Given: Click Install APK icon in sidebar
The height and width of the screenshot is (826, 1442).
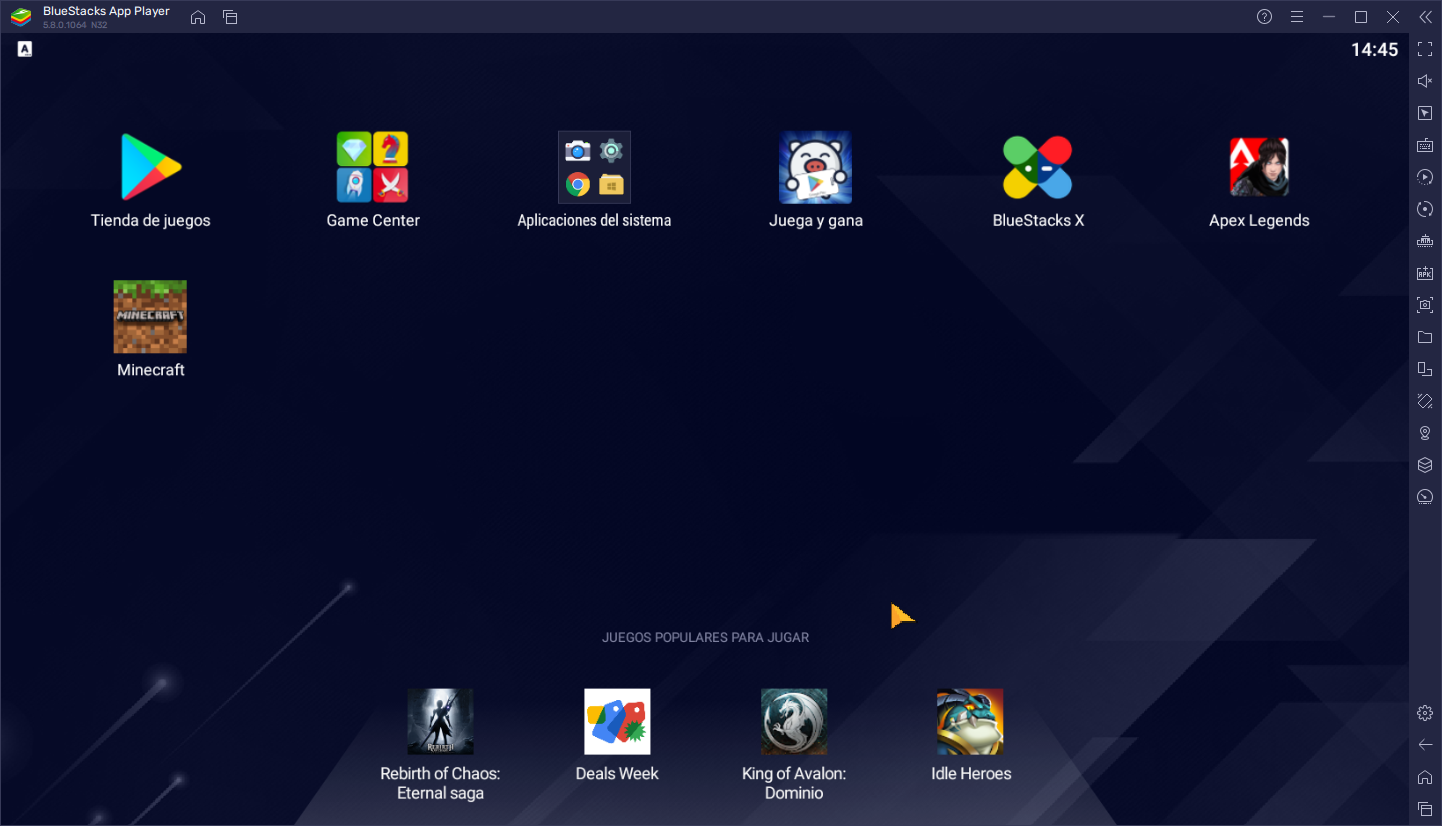Looking at the screenshot, I should coord(1425,273).
